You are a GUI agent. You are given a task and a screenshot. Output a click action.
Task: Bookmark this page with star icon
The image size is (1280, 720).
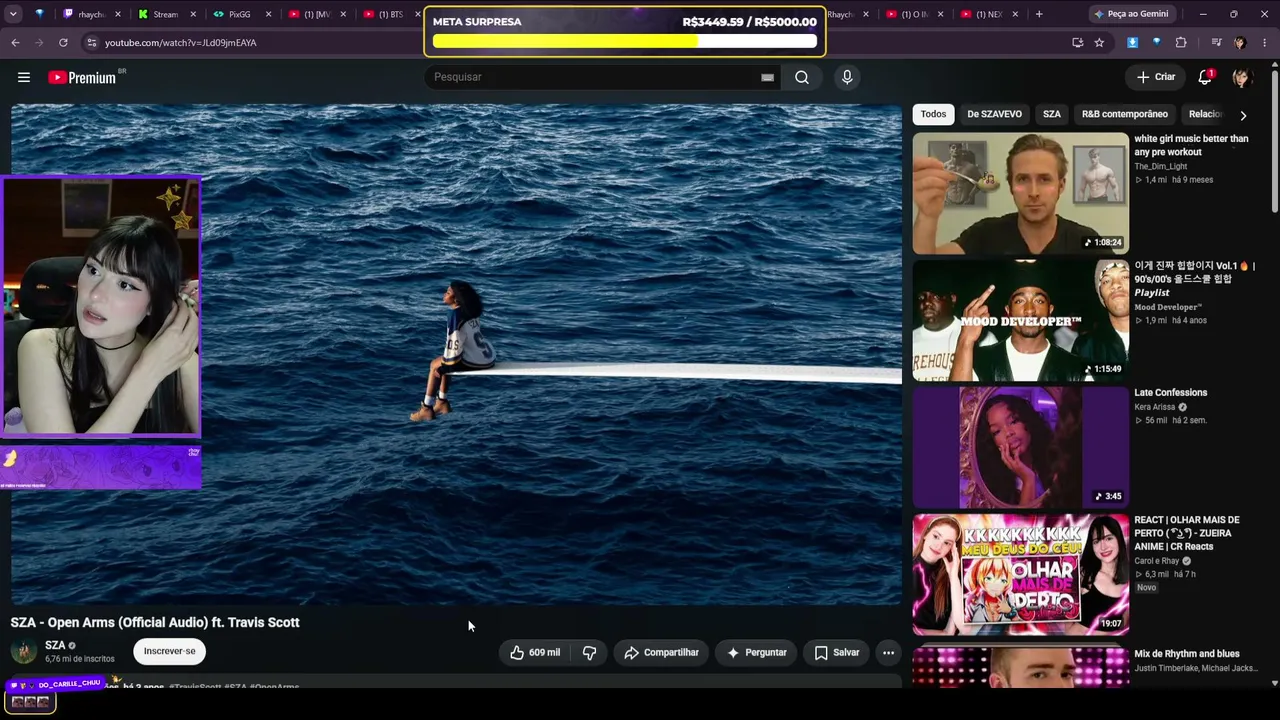click(1099, 43)
